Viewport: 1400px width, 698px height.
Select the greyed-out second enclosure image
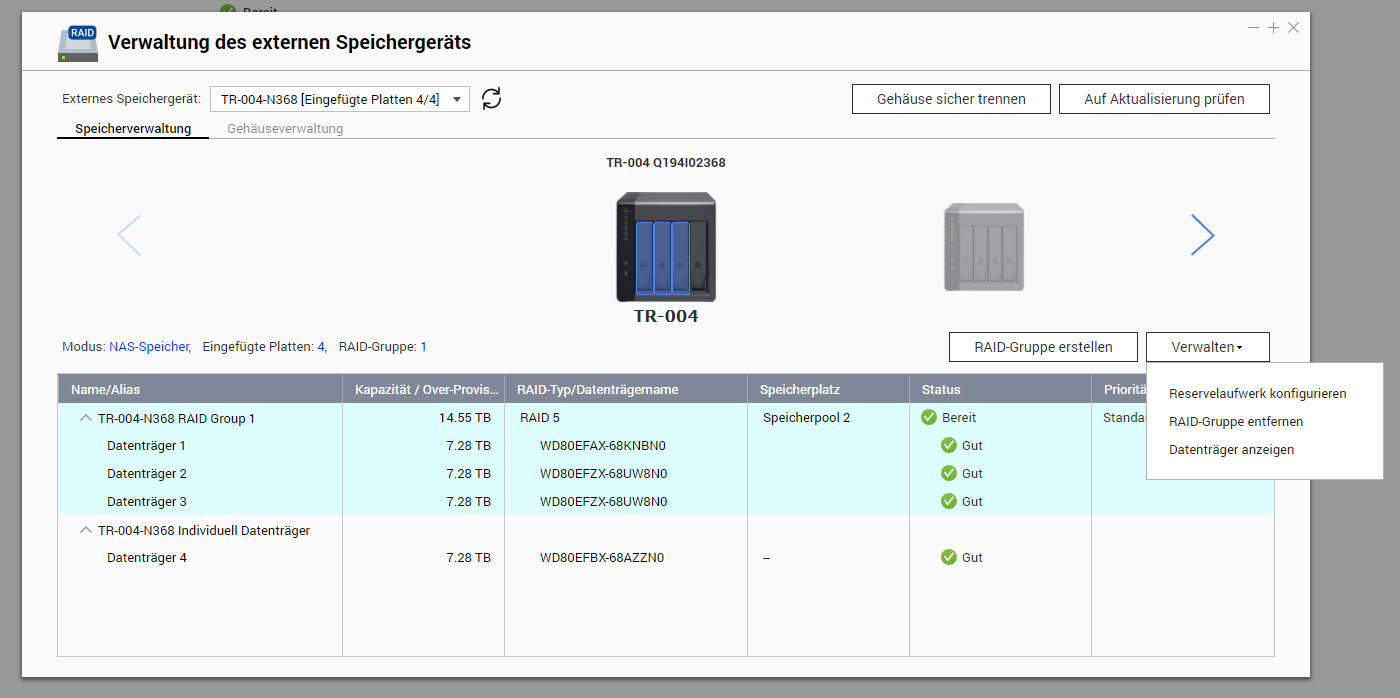point(984,247)
